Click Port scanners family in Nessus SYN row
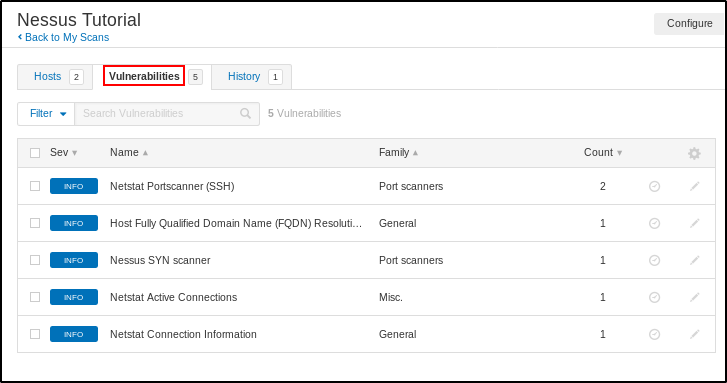The image size is (727, 383). 411,261
